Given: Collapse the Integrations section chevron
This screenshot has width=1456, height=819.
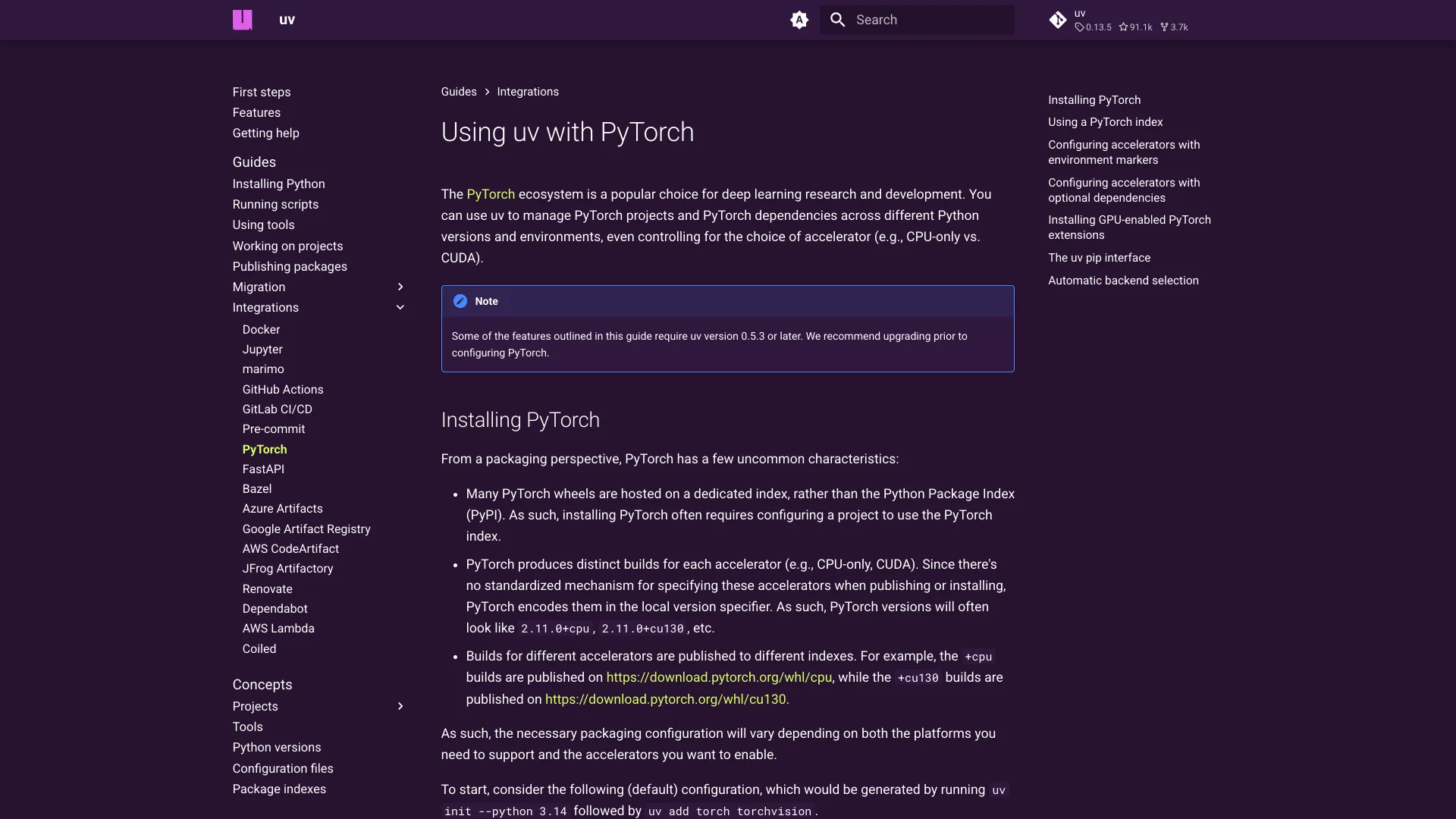Looking at the screenshot, I should point(400,307).
